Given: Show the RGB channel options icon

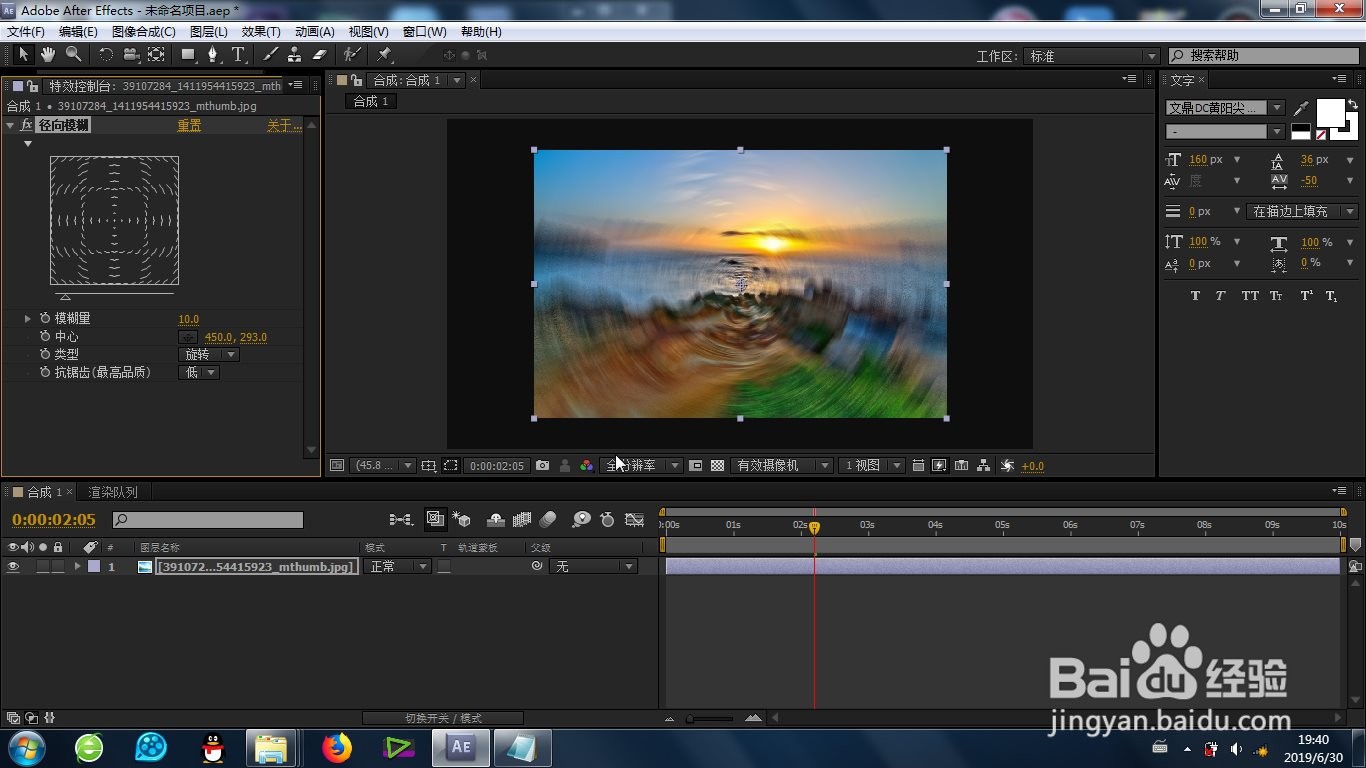Looking at the screenshot, I should [x=587, y=466].
